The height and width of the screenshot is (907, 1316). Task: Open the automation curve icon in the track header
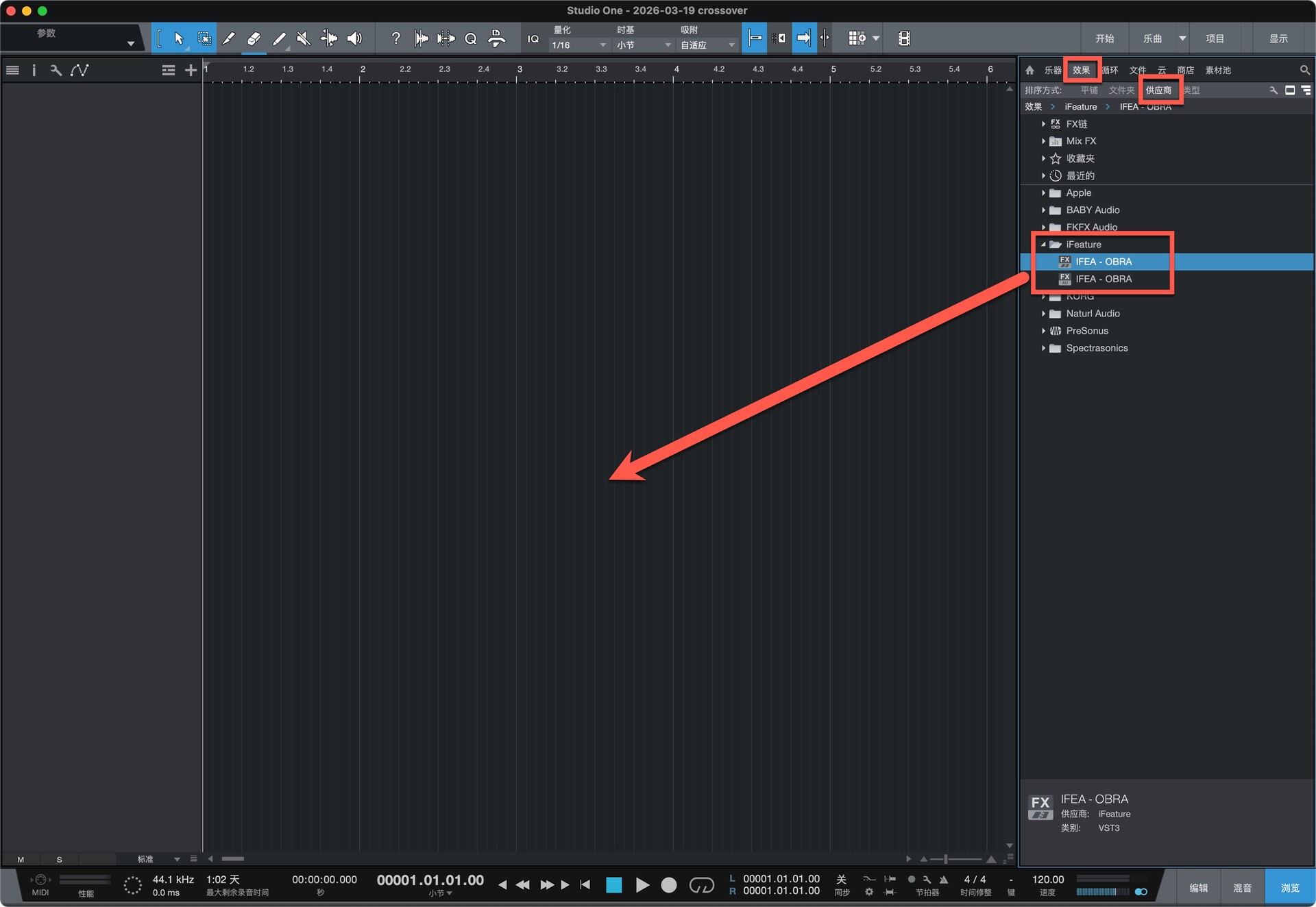80,70
